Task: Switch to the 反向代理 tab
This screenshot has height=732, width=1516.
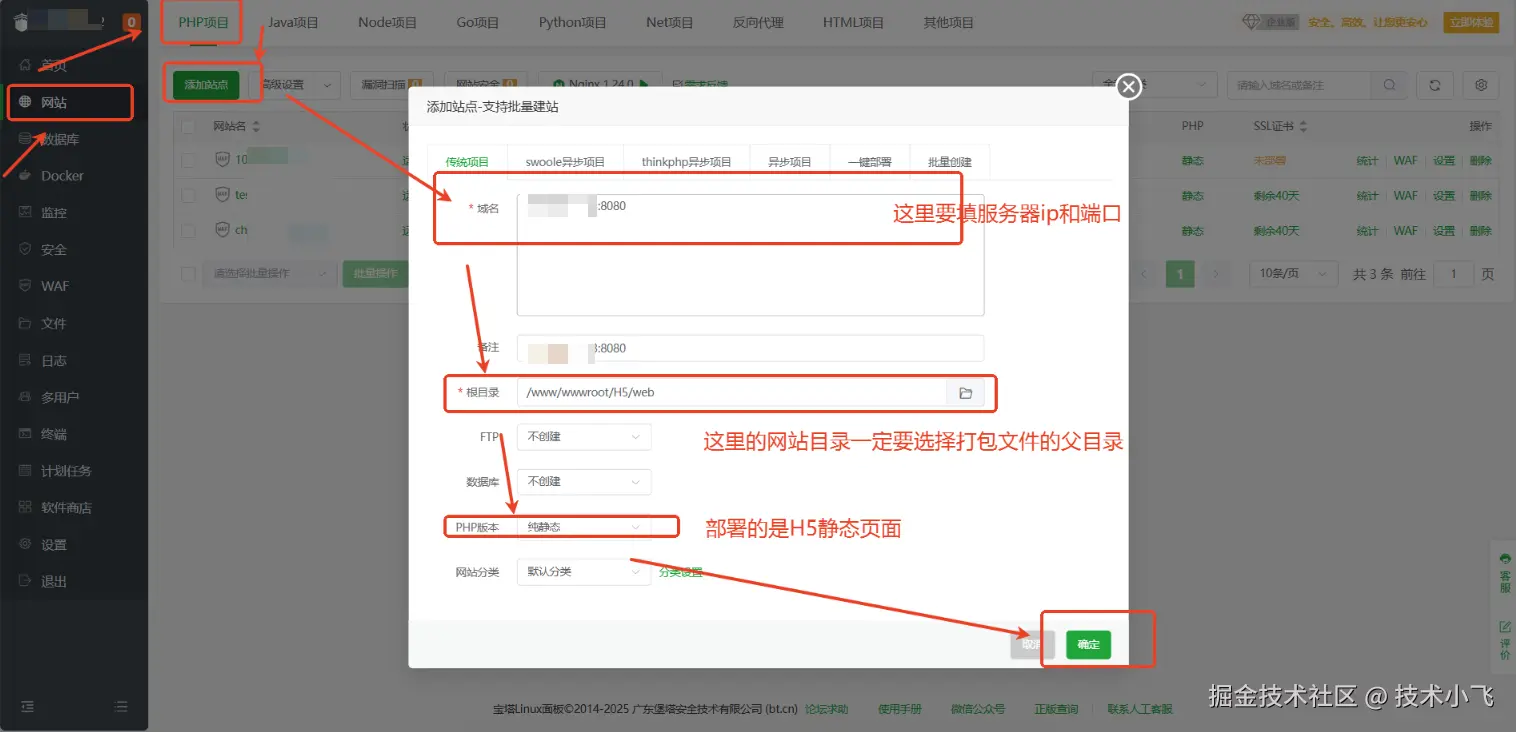Action: [758, 22]
